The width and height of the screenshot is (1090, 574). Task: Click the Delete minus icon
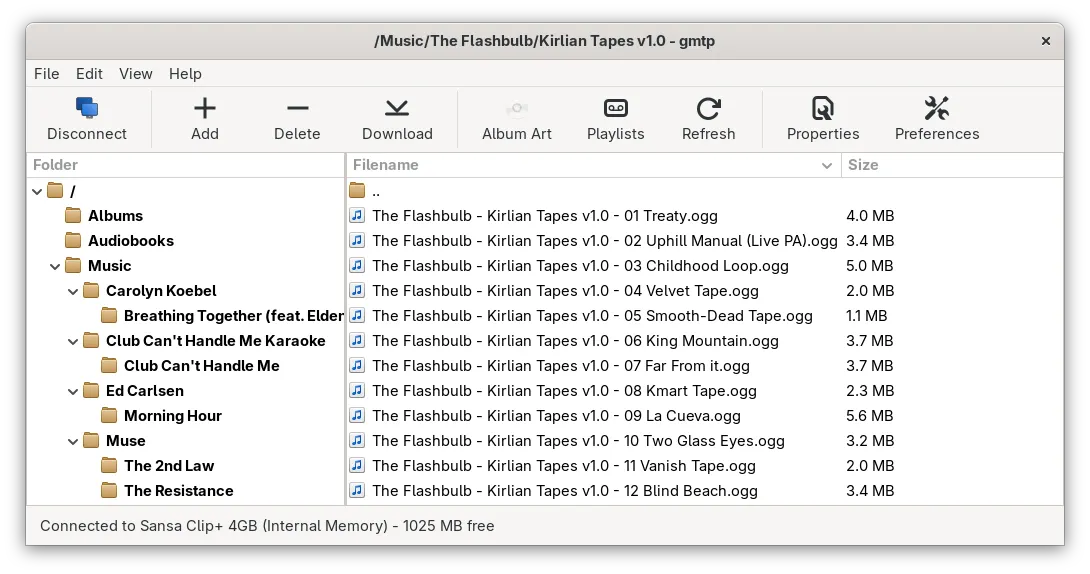point(298,108)
